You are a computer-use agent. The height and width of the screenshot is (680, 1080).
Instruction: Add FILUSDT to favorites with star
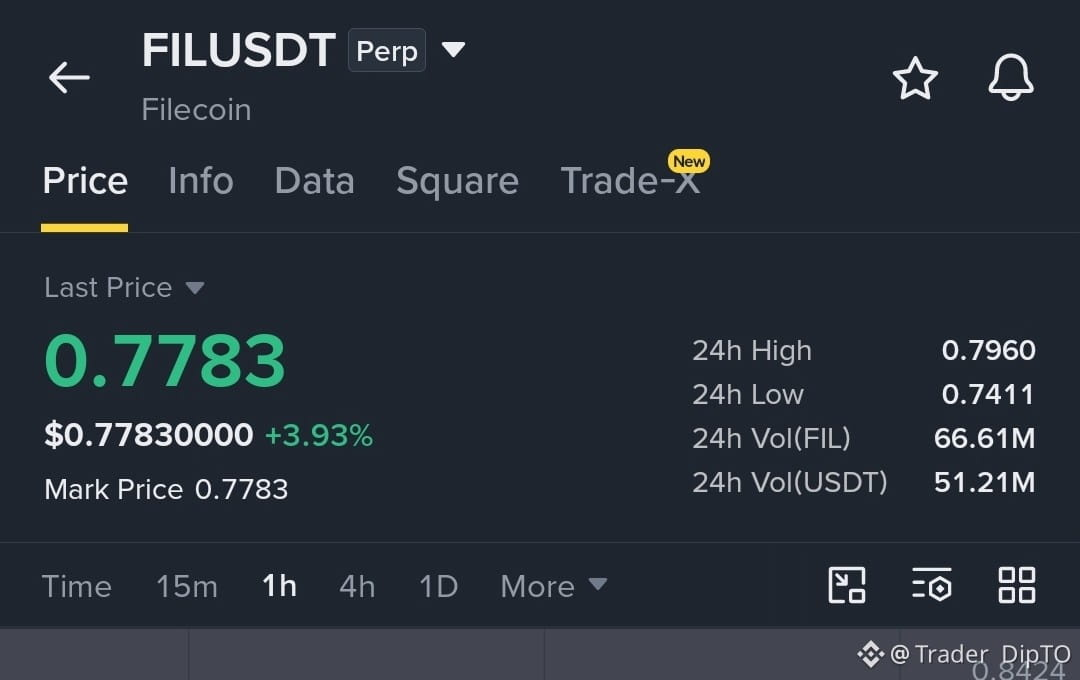pyautogui.click(x=915, y=78)
